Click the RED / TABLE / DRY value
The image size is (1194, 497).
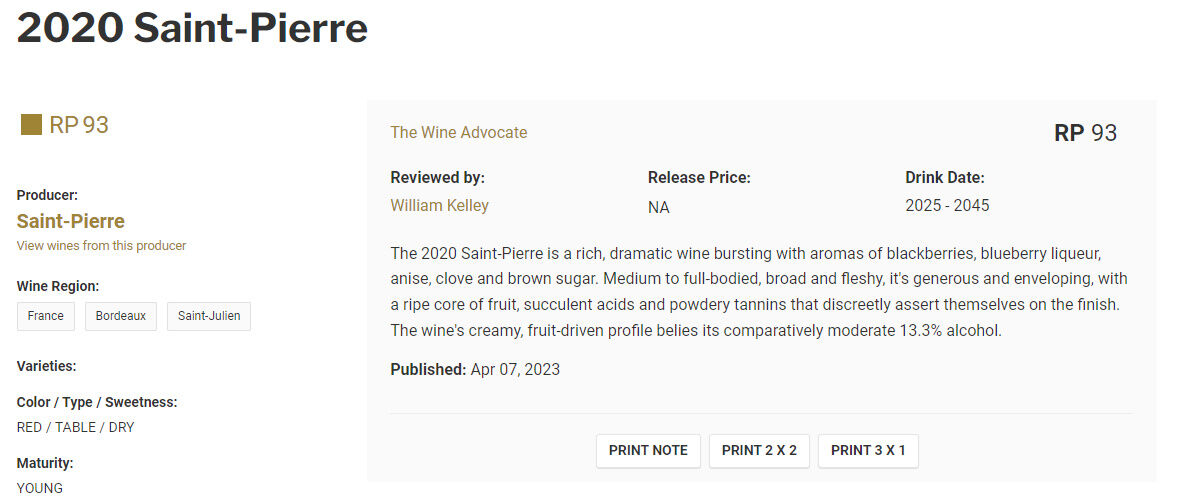76,427
